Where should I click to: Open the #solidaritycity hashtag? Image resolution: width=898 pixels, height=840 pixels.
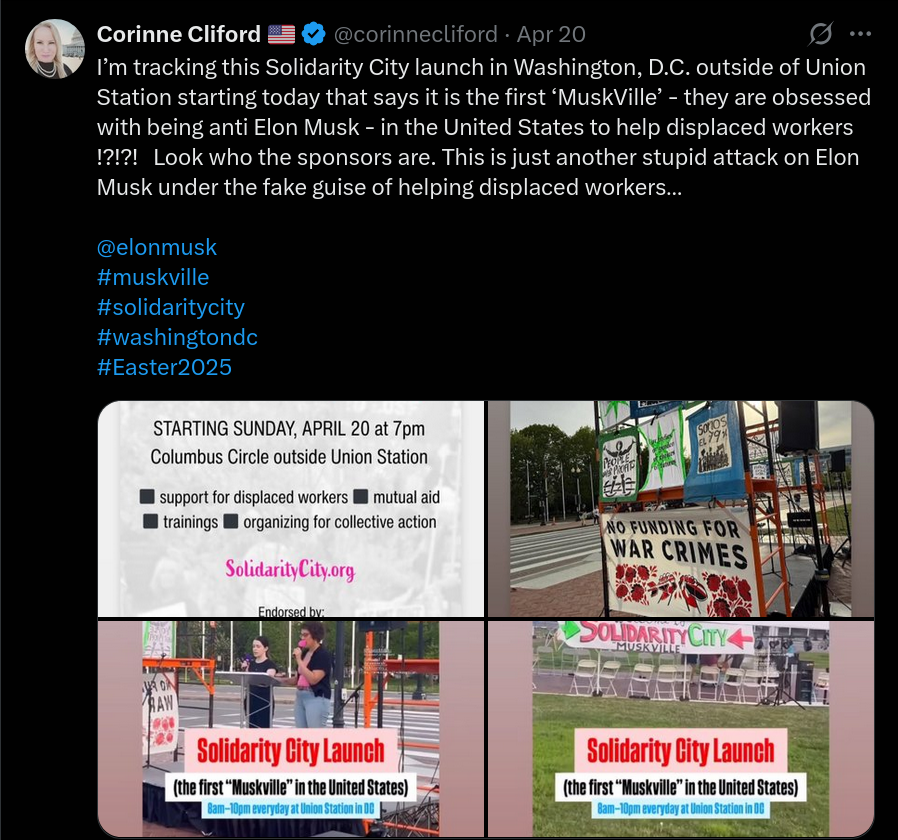(x=171, y=307)
